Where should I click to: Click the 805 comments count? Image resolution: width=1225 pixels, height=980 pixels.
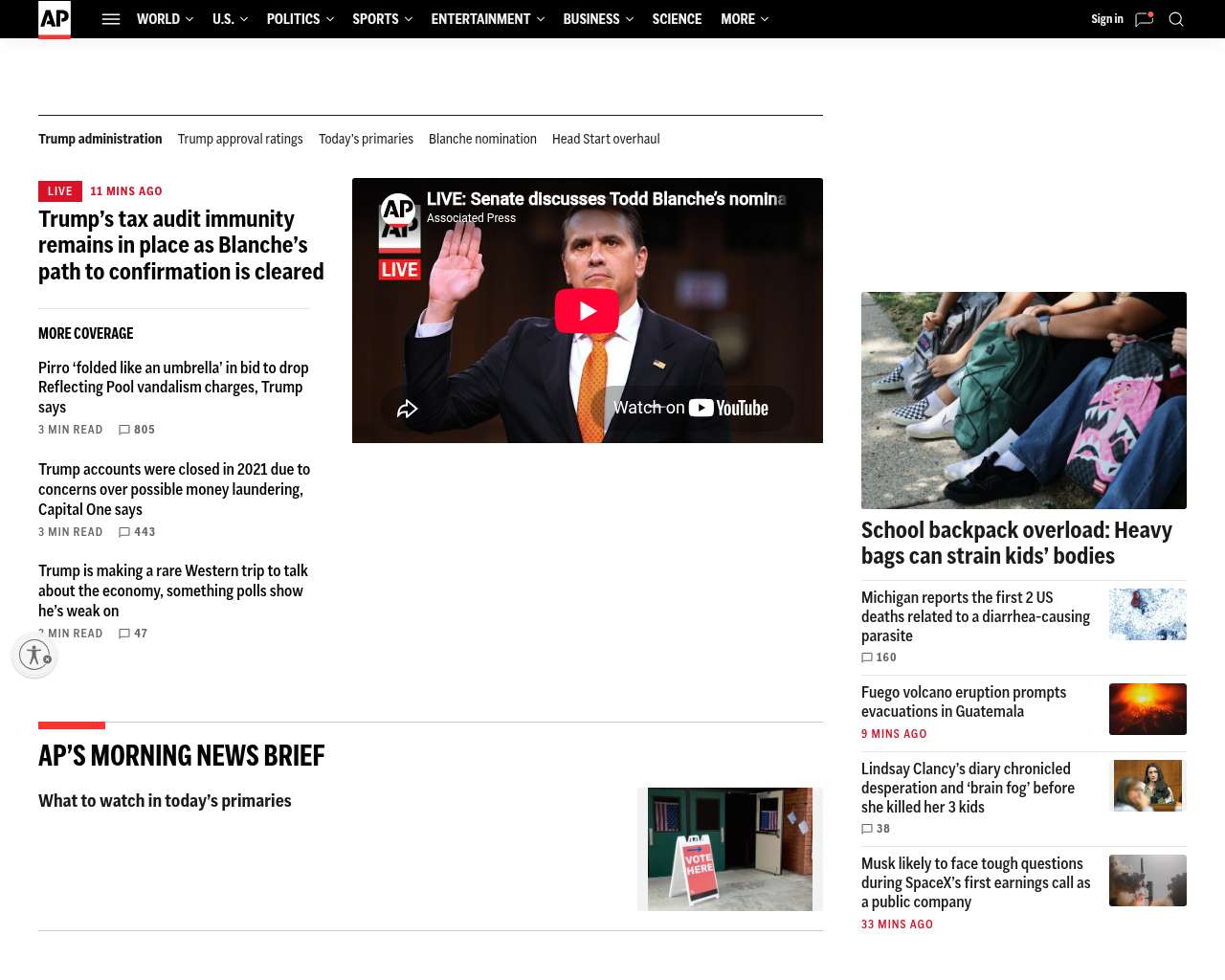click(145, 431)
